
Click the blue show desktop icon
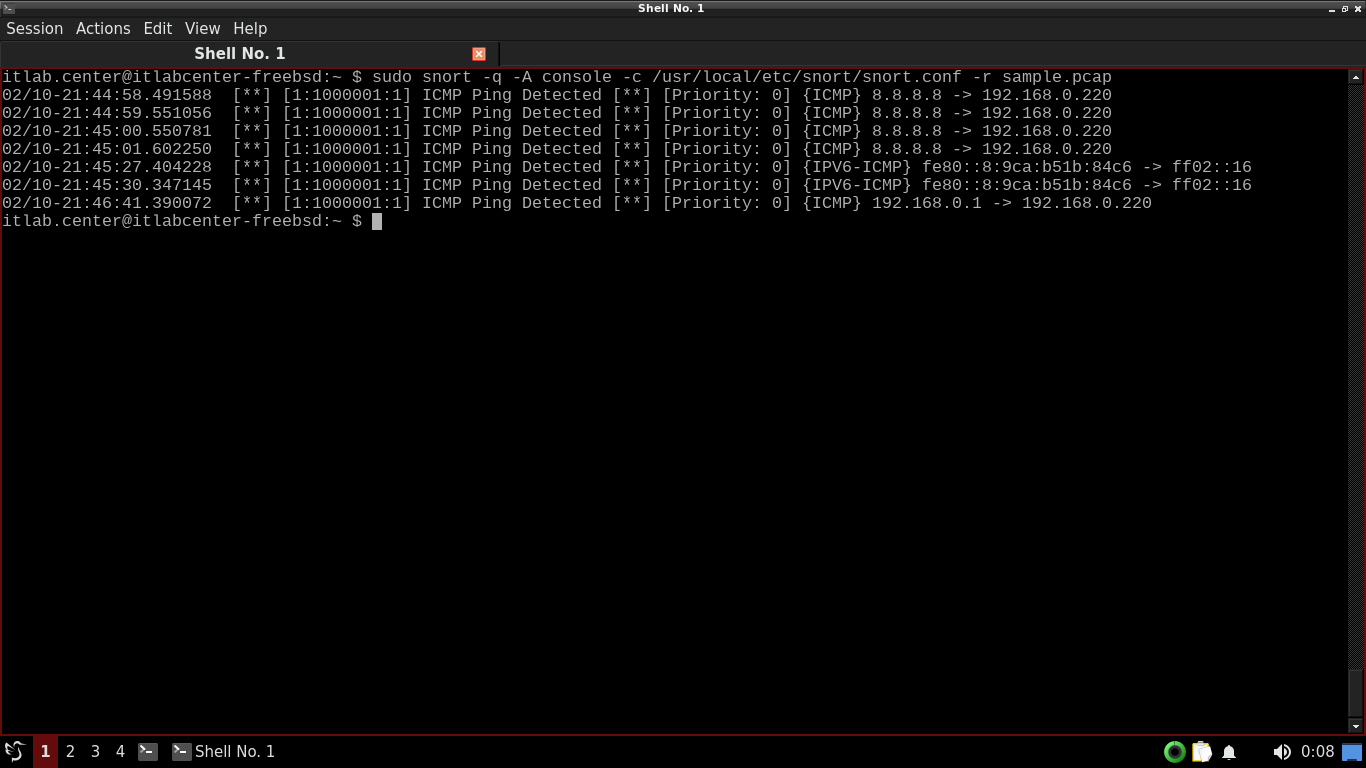tap(1352, 752)
